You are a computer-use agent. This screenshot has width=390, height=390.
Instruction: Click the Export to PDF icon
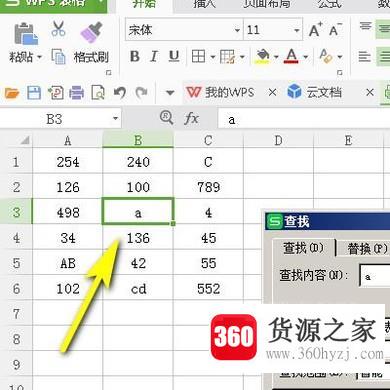tap(56, 92)
